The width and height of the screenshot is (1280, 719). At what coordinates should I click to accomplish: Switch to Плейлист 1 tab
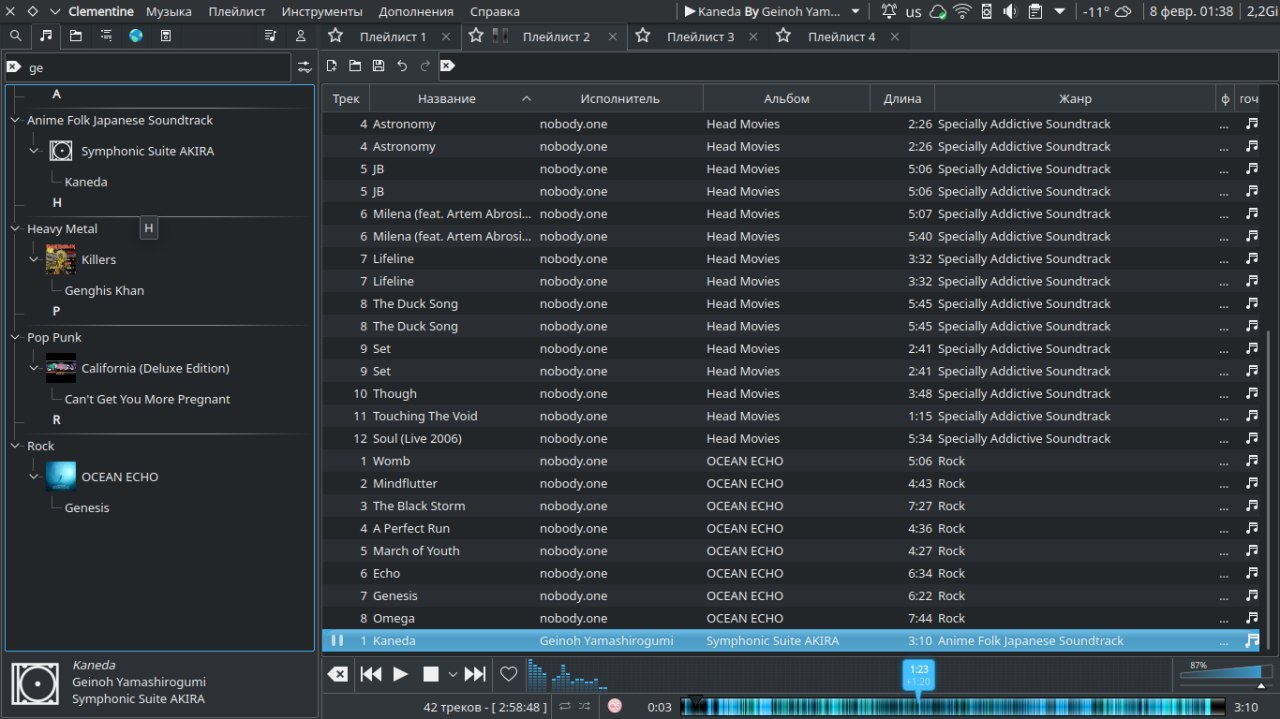point(392,37)
